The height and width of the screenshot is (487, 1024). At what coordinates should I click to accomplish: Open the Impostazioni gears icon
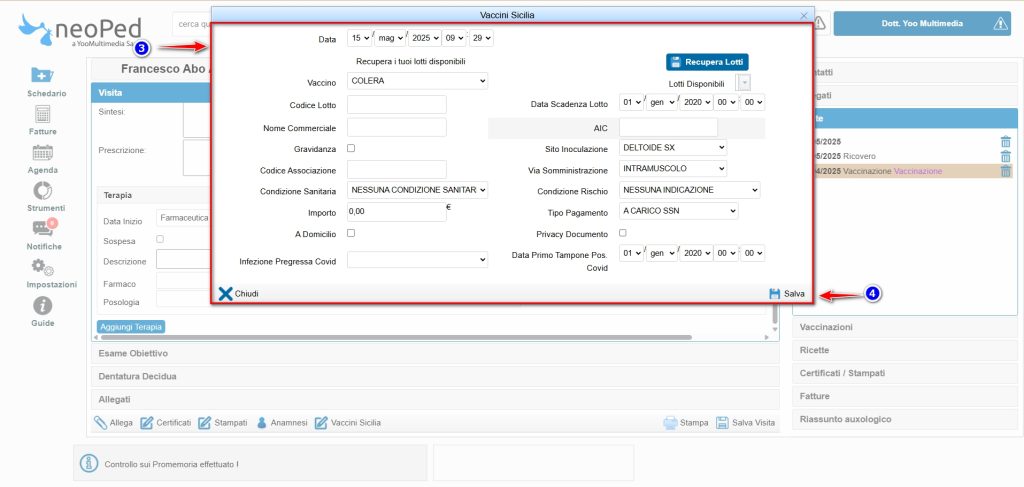42,267
